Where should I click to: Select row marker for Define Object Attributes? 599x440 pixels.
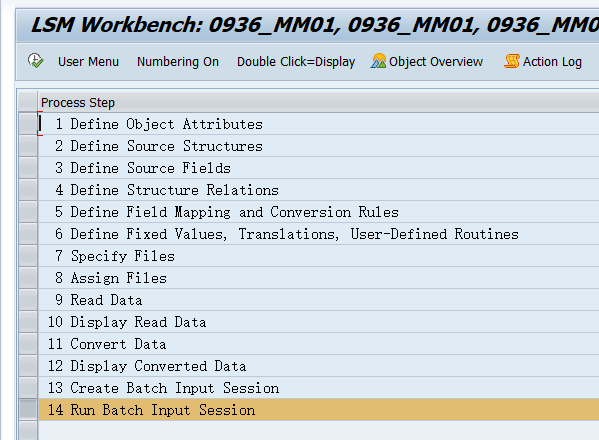pos(28,124)
